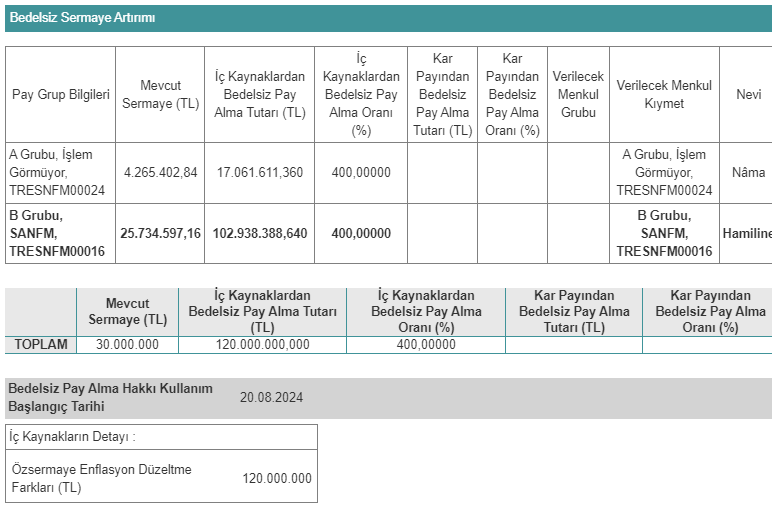Select A Grubu cell under Pay Grup Bilgileri

(x=57, y=172)
